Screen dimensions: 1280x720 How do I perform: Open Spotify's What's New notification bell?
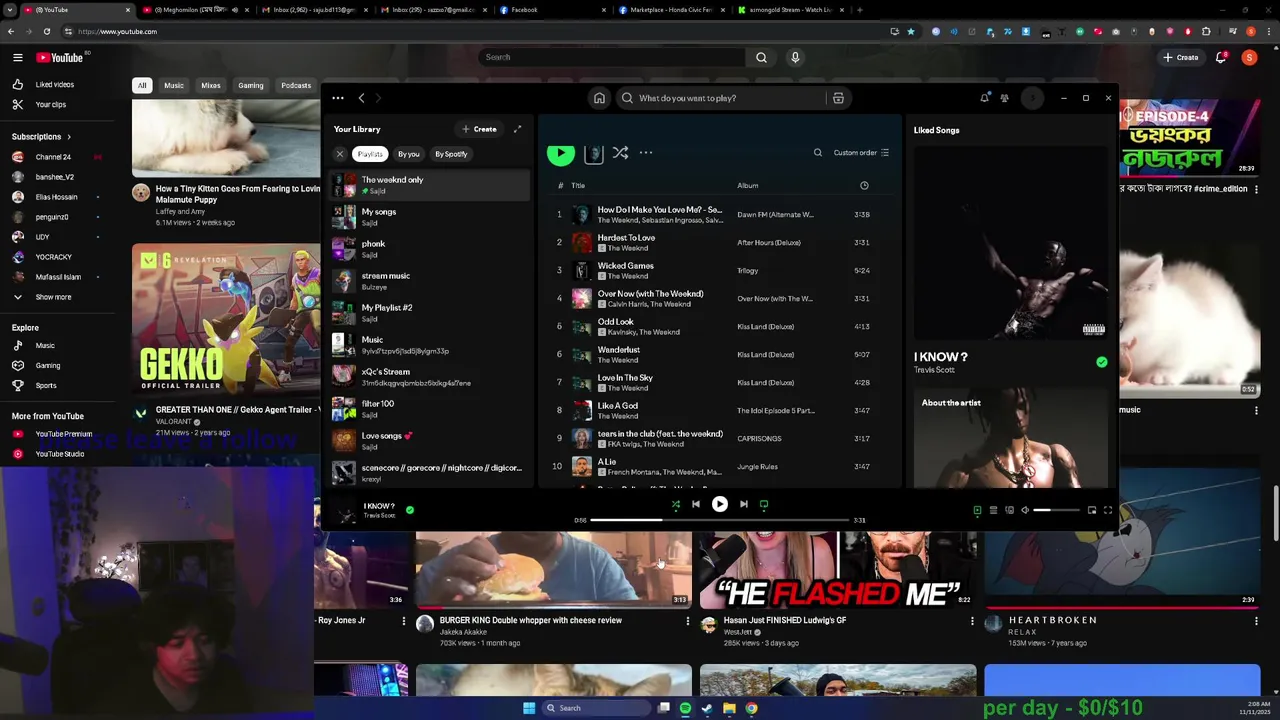tap(984, 98)
